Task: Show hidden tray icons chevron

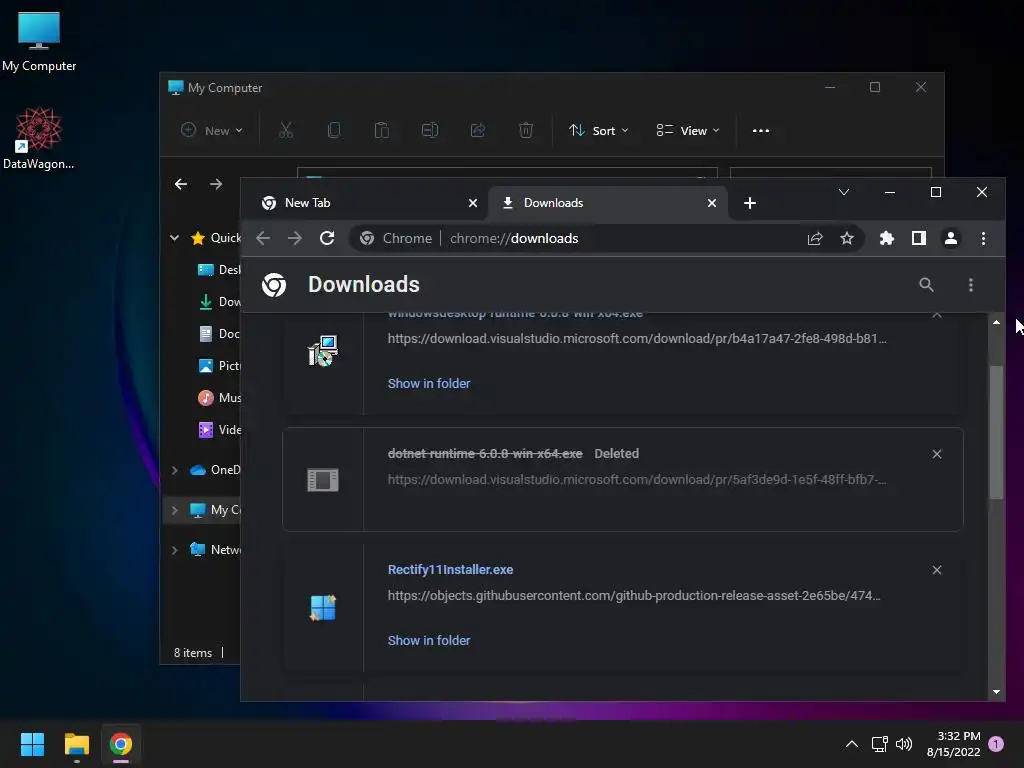Action: (x=852, y=744)
